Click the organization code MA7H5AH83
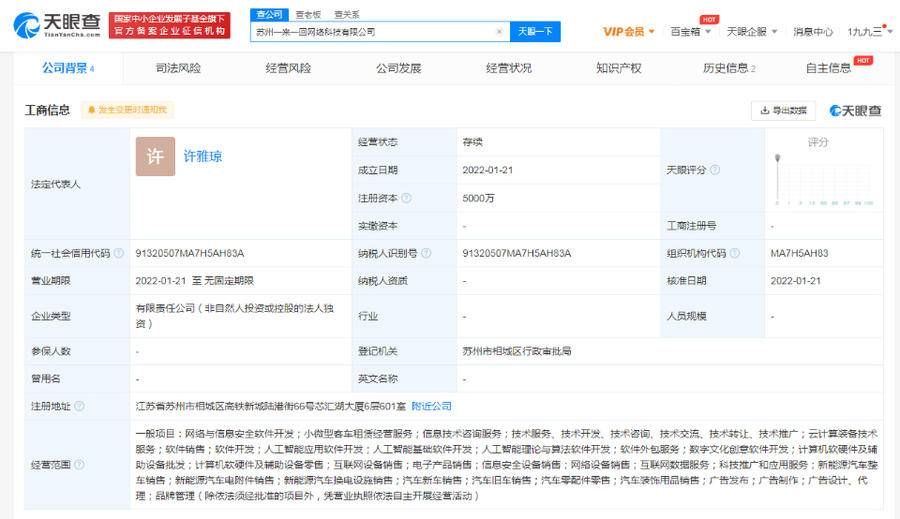Image resolution: width=900 pixels, height=519 pixels. click(x=799, y=253)
